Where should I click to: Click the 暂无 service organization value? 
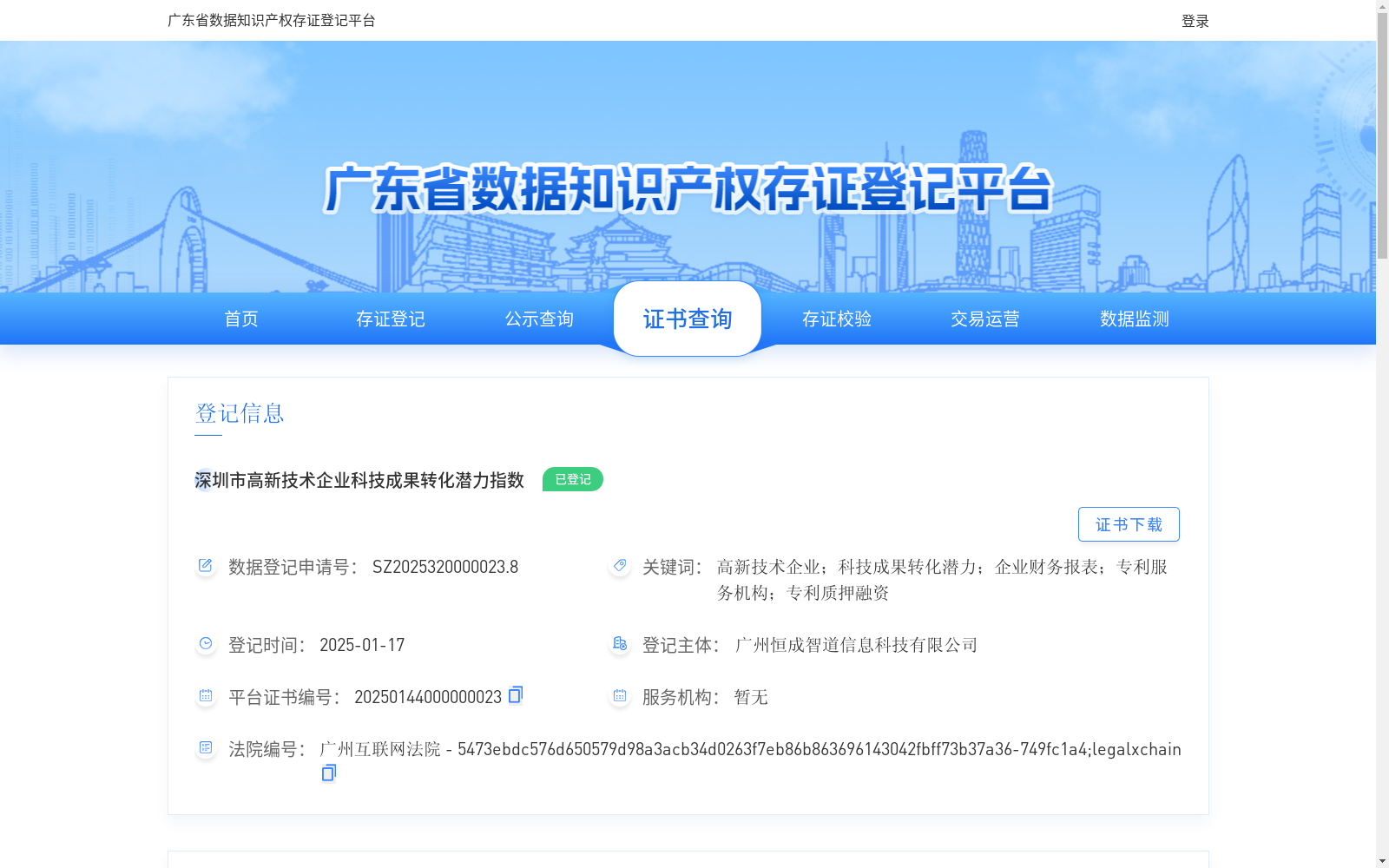751,697
